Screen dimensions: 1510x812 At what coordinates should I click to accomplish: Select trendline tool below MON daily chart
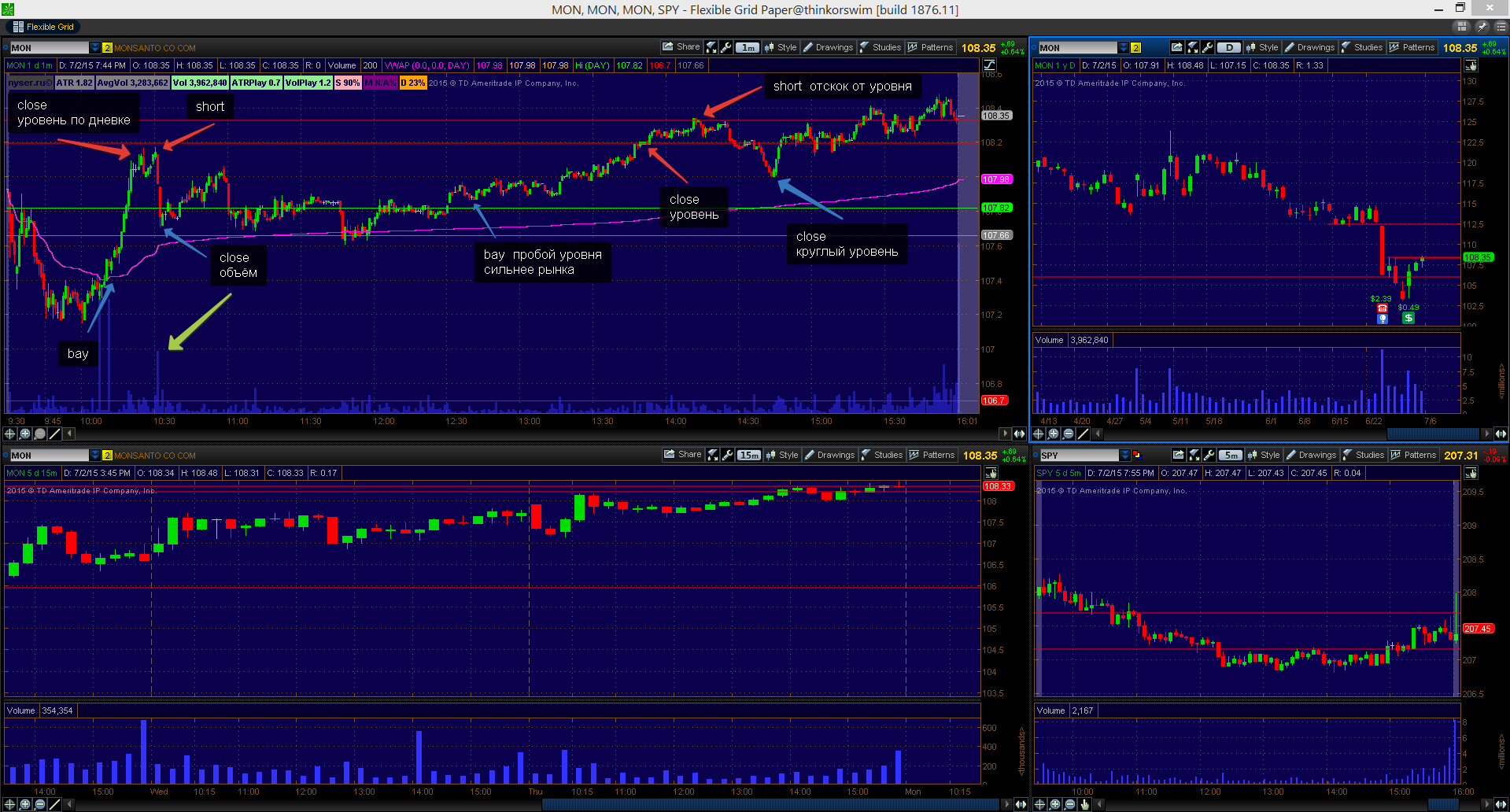point(1083,434)
